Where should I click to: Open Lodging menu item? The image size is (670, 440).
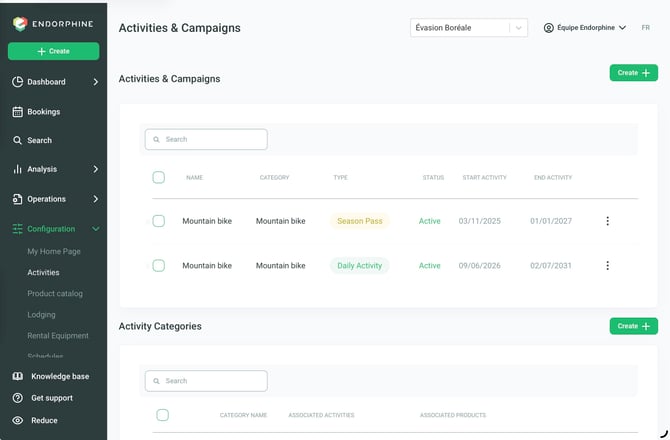click(x=41, y=314)
